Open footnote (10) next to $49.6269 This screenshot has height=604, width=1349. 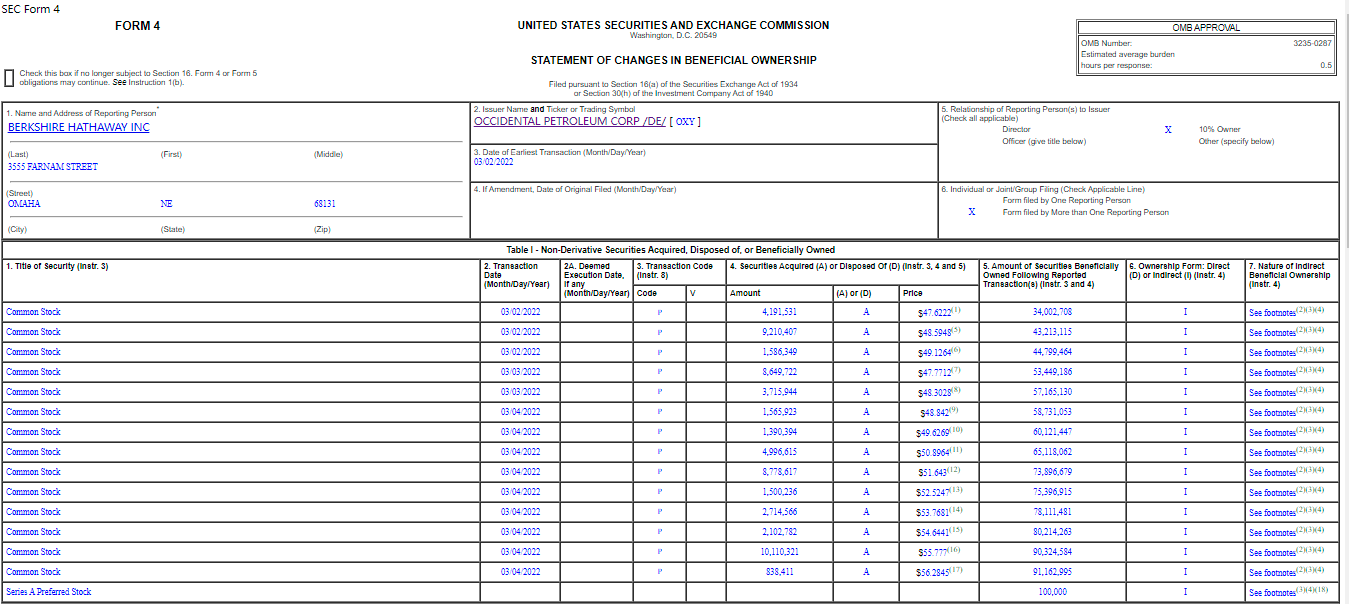click(957, 429)
